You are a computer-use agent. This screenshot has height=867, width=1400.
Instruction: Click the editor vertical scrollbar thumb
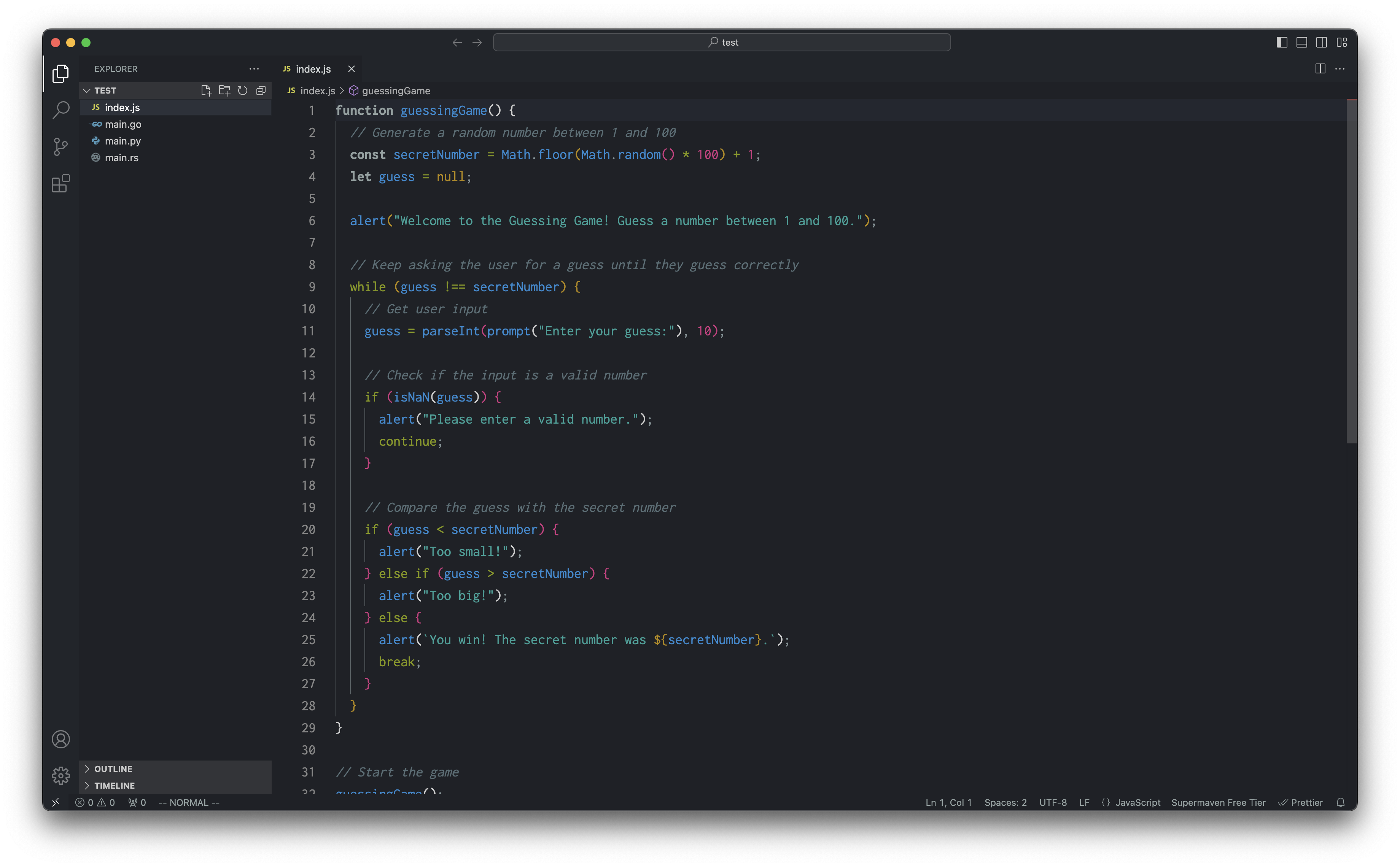[x=1351, y=271]
